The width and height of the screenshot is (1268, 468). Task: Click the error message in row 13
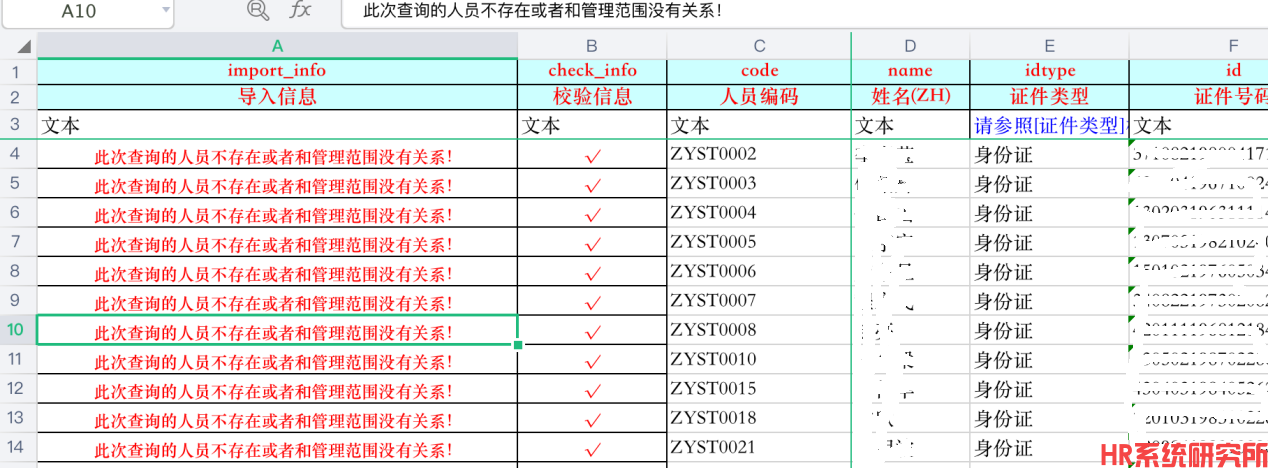click(x=273, y=420)
